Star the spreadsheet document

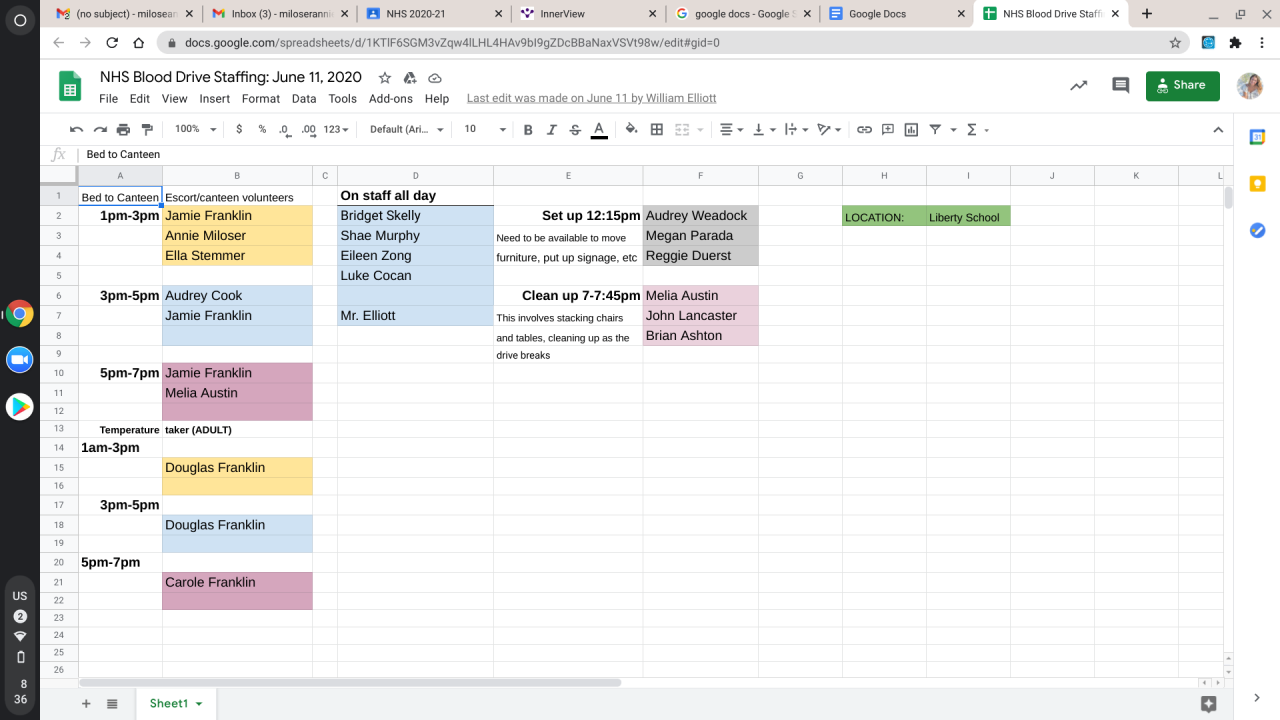point(385,78)
